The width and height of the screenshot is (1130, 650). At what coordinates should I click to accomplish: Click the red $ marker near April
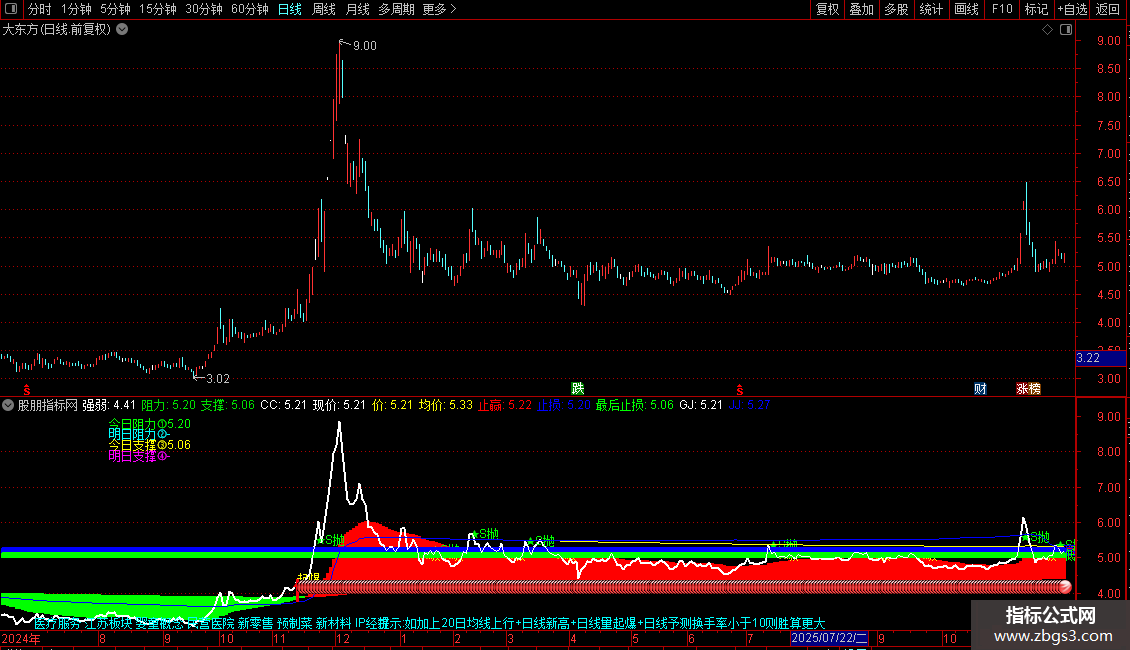point(739,390)
